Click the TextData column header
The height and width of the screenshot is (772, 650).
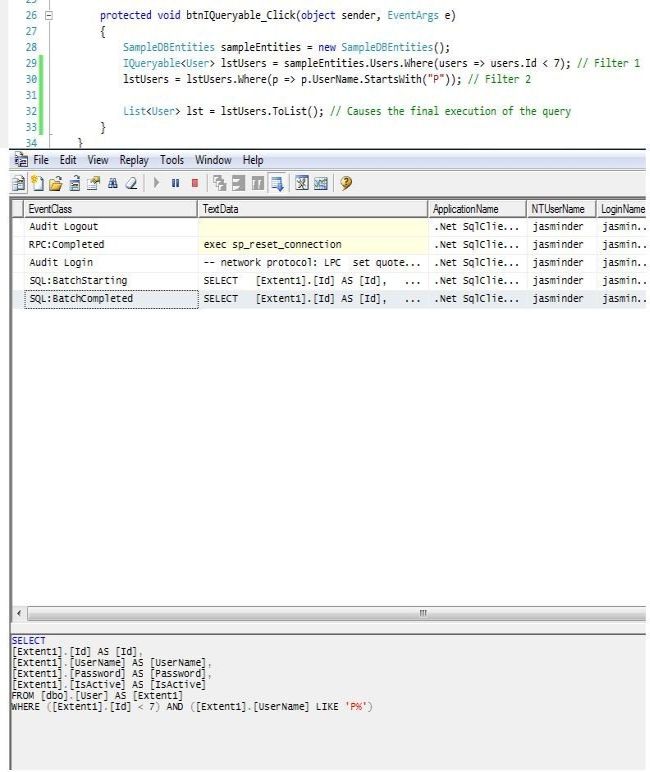click(x=313, y=209)
